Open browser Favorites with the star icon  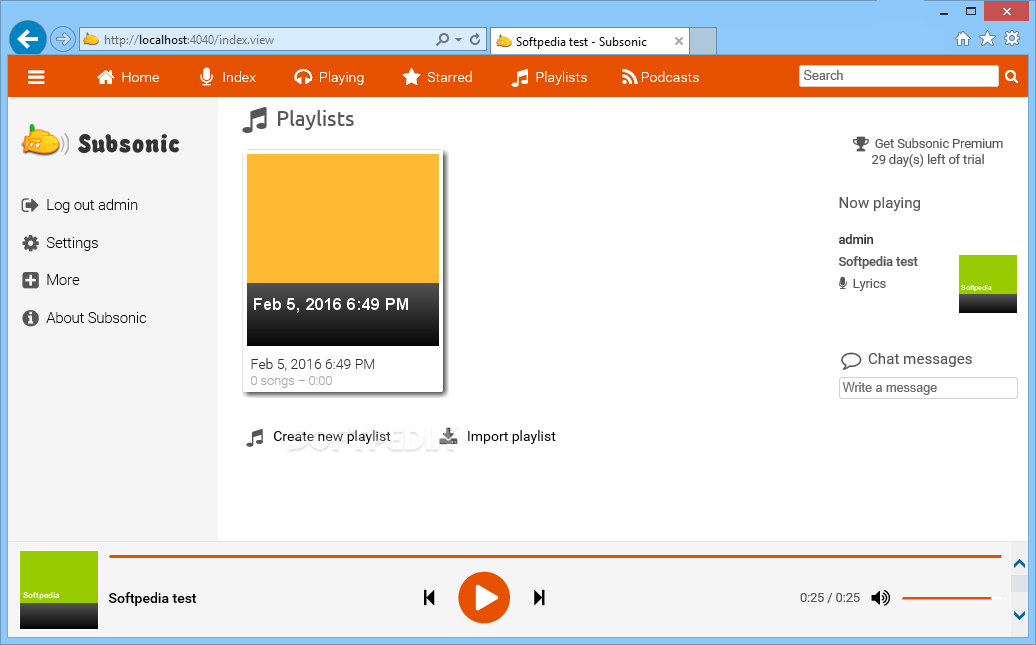pyautogui.click(x=987, y=38)
